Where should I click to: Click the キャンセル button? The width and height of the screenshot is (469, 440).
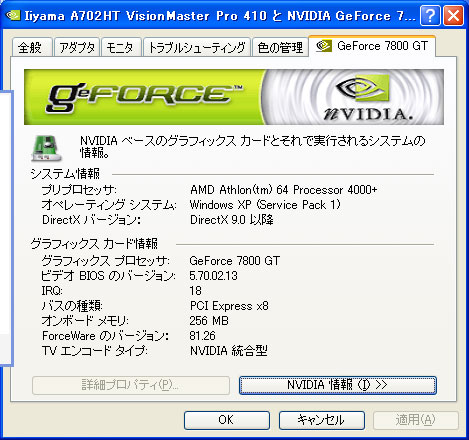[322, 420]
